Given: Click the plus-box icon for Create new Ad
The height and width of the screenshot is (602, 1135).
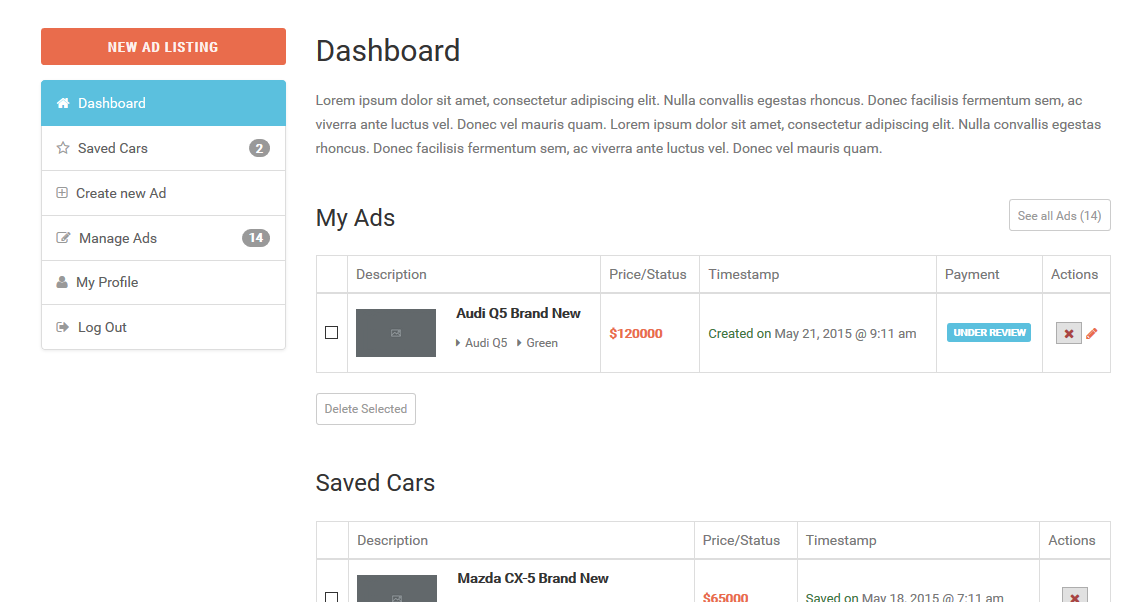Looking at the screenshot, I should [x=62, y=192].
